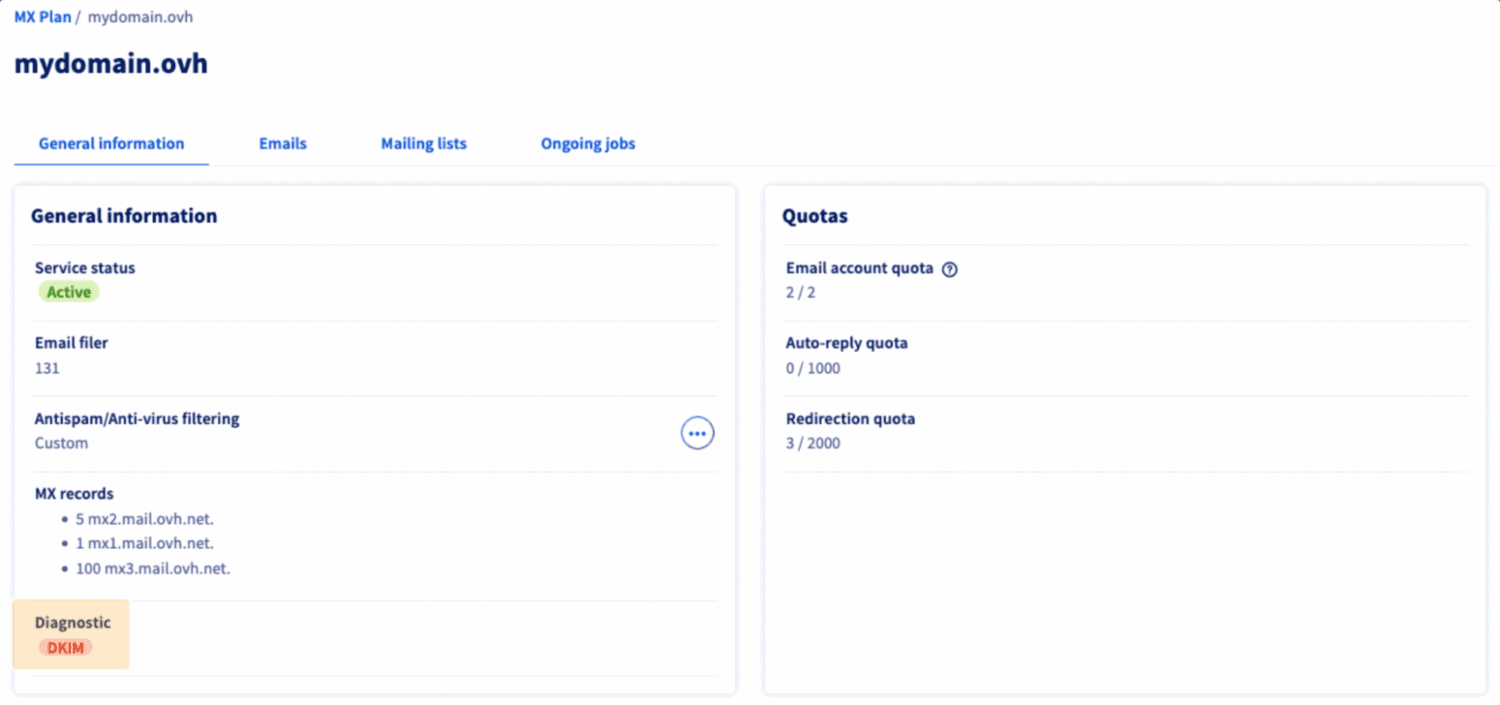Click the Auto-reply quota value 0/1000
Screen dimensions: 1500x705
tap(813, 368)
